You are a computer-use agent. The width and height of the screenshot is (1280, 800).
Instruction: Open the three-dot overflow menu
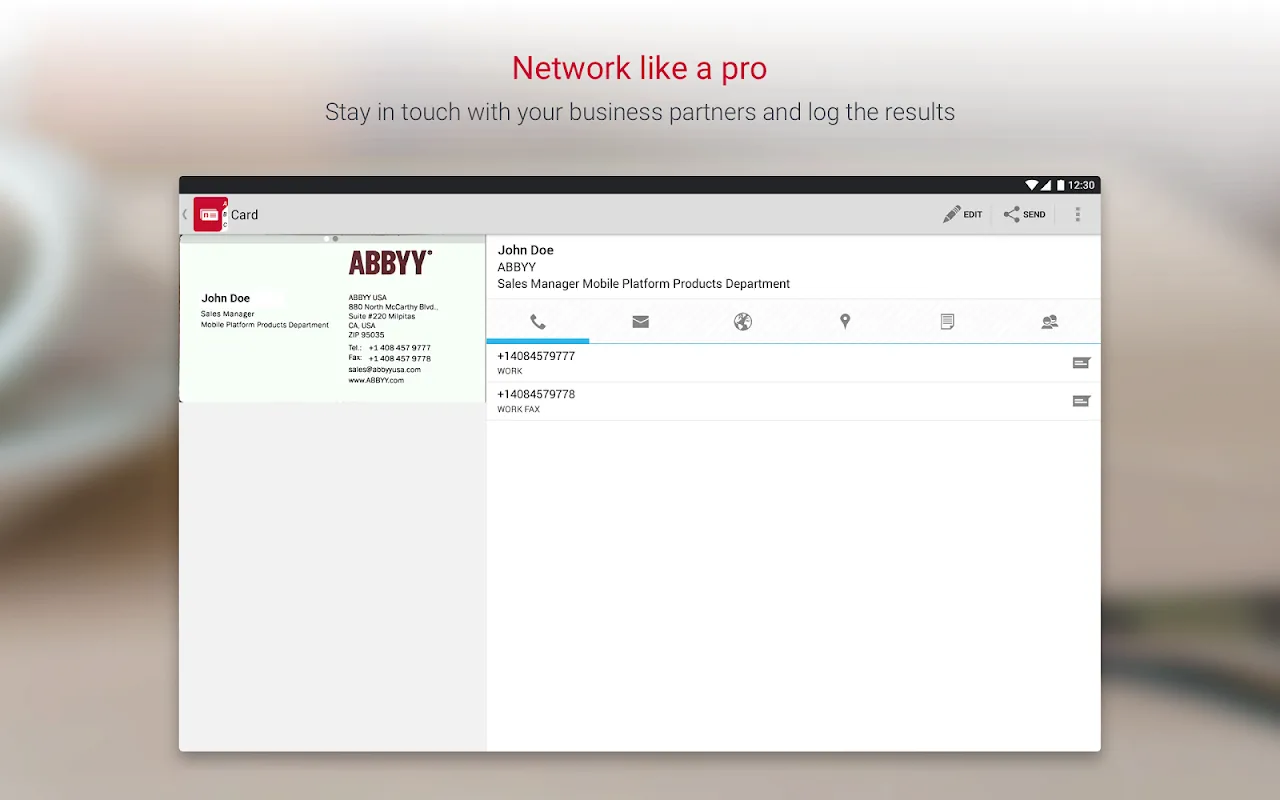click(1077, 214)
